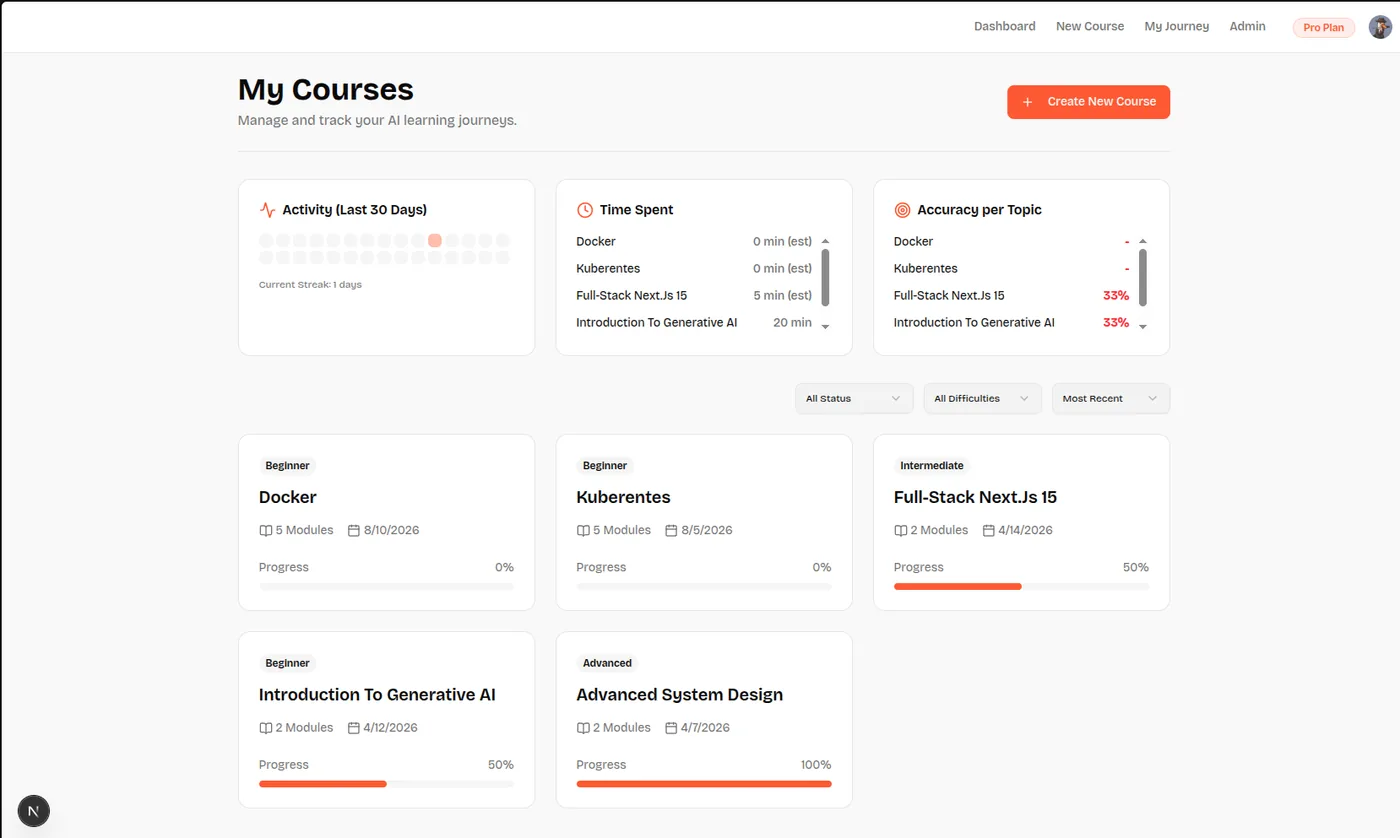The height and width of the screenshot is (838, 1400).
Task: Click the Accuracy per Topic target icon
Action: click(x=902, y=210)
